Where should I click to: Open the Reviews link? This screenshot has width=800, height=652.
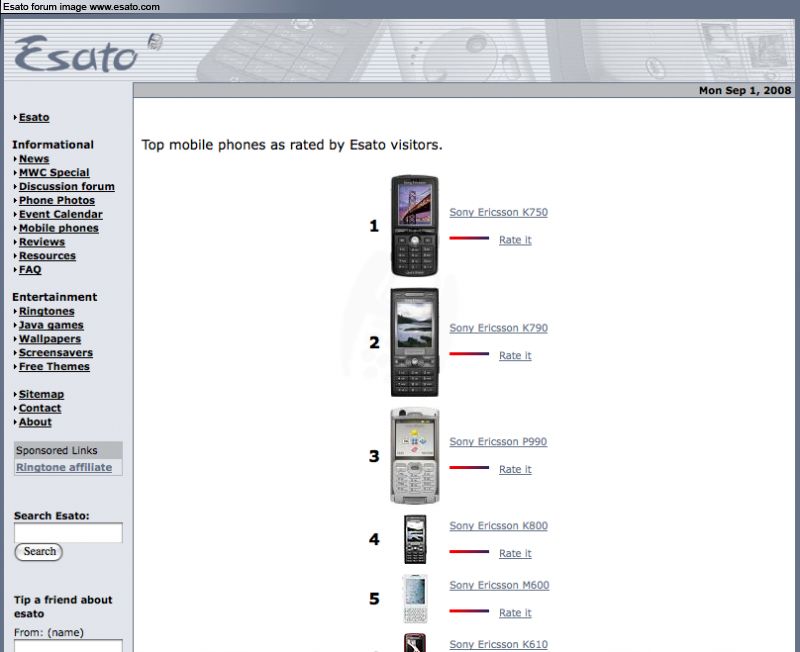[42, 242]
